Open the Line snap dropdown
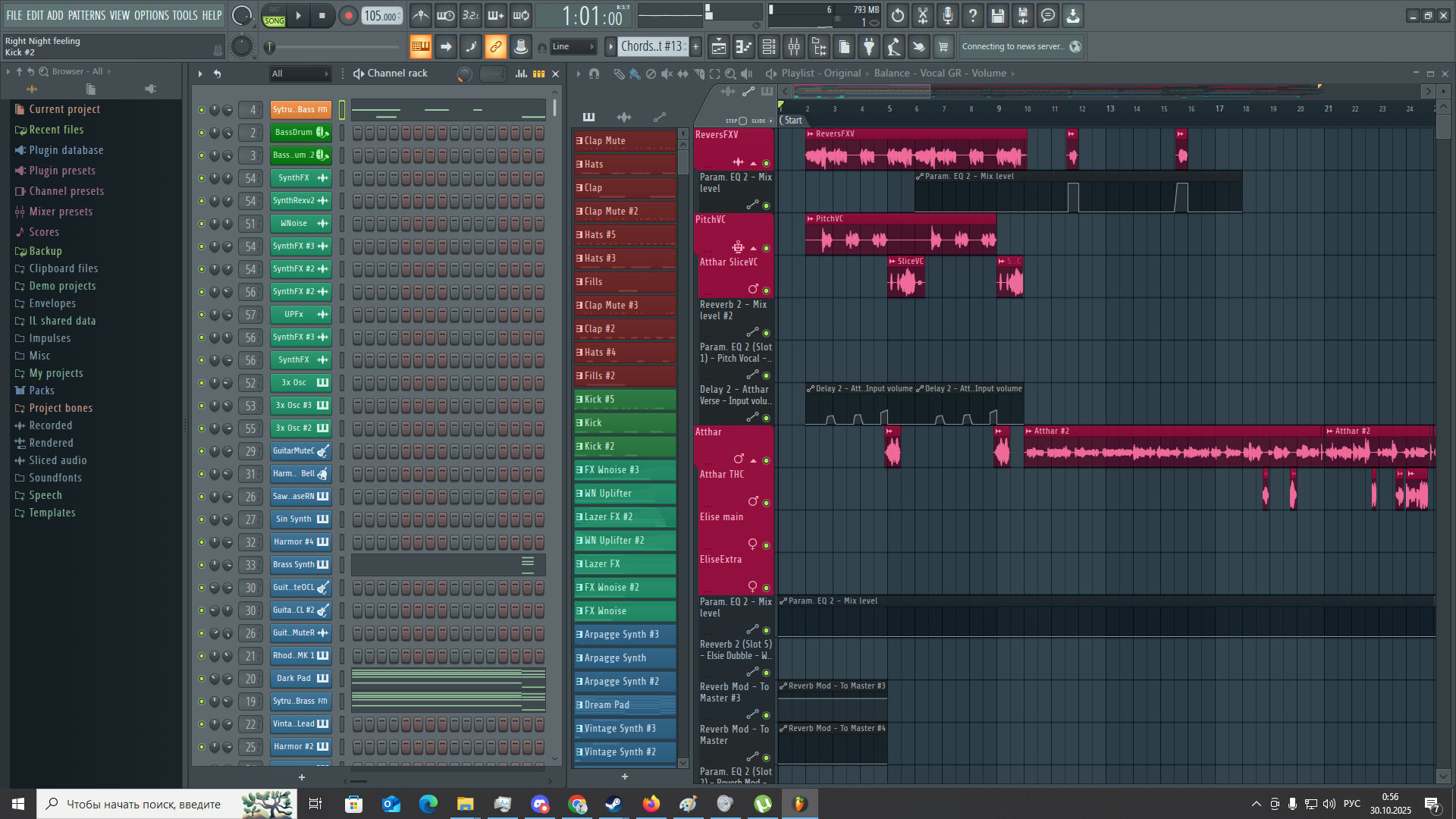Image resolution: width=1456 pixels, height=819 pixels. click(x=573, y=47)
